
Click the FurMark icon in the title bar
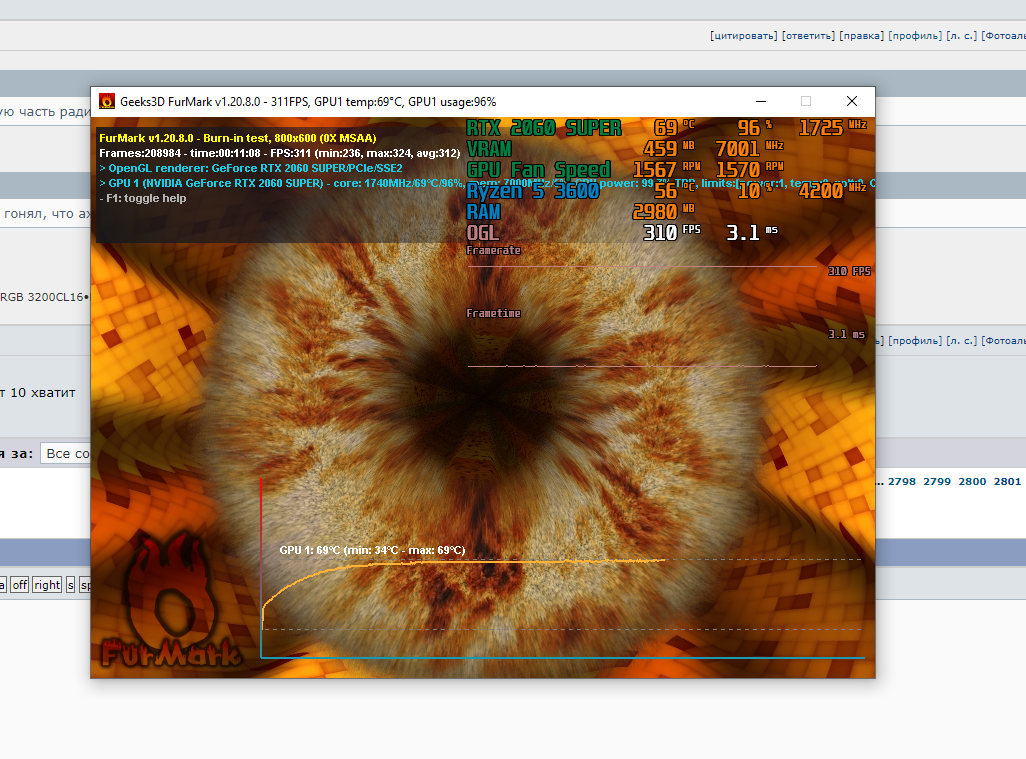point(107,101)
